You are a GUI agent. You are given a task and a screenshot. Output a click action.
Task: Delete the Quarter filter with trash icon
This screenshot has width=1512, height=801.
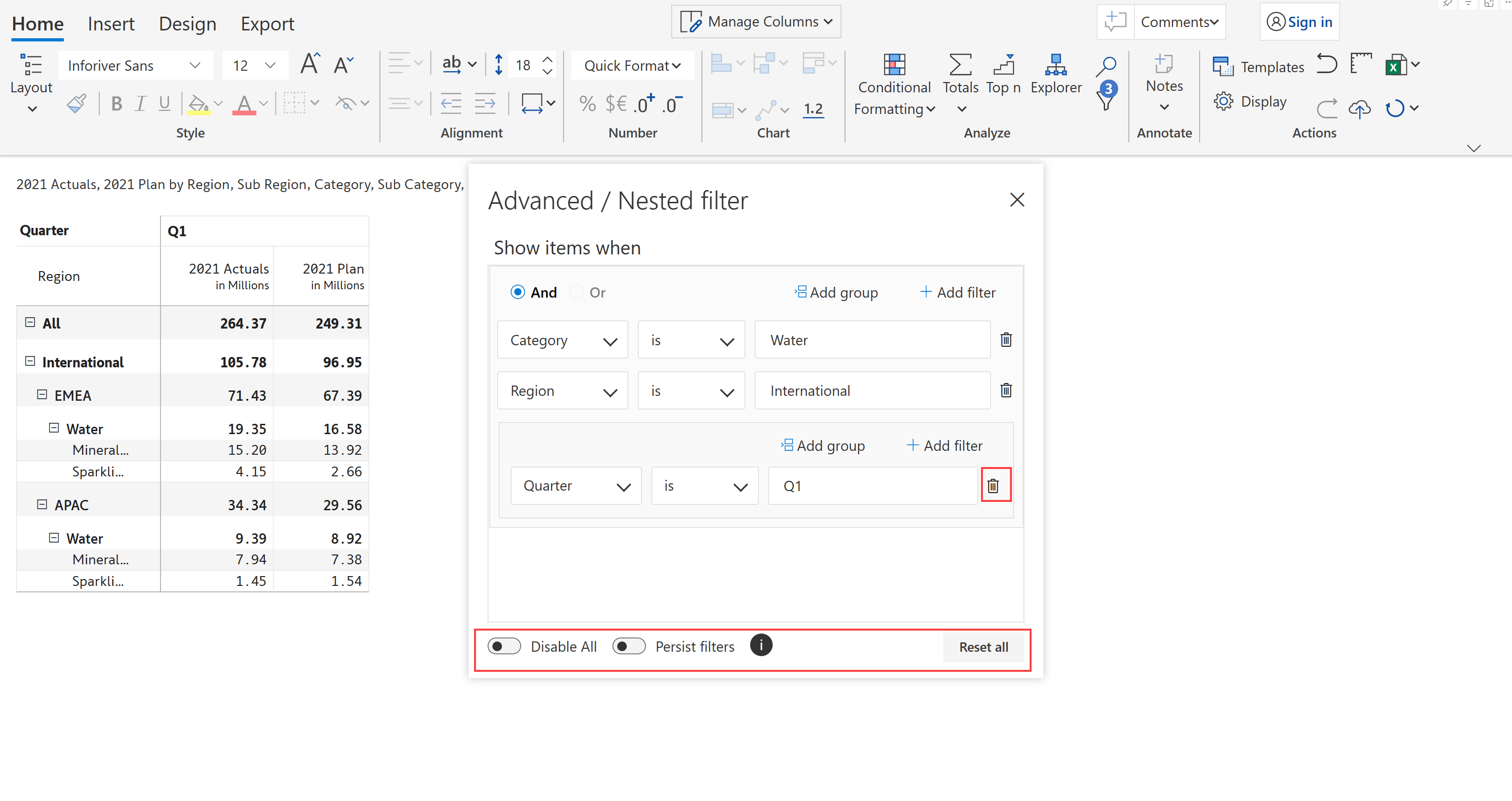[x=993, y=486]
